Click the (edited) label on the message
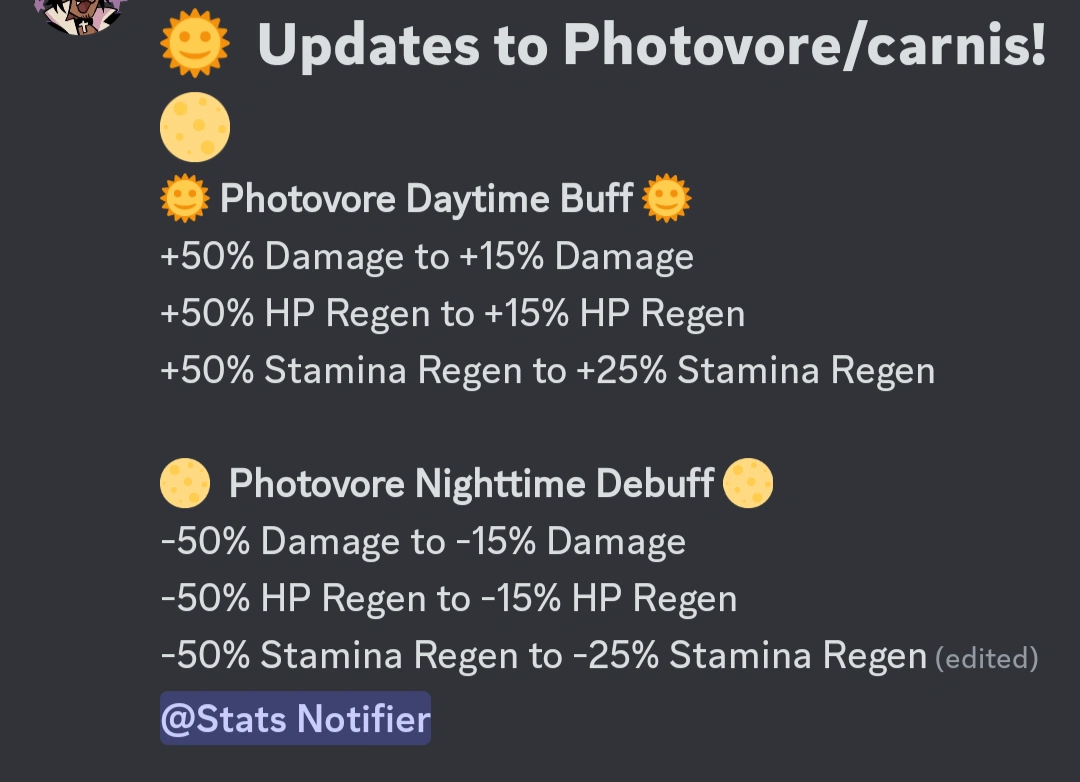 [x=987, y=658]
